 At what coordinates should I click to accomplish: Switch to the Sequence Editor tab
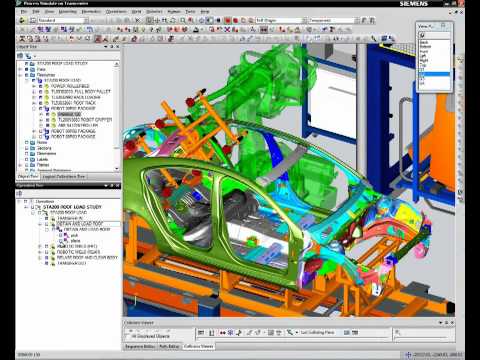point(140,346)
